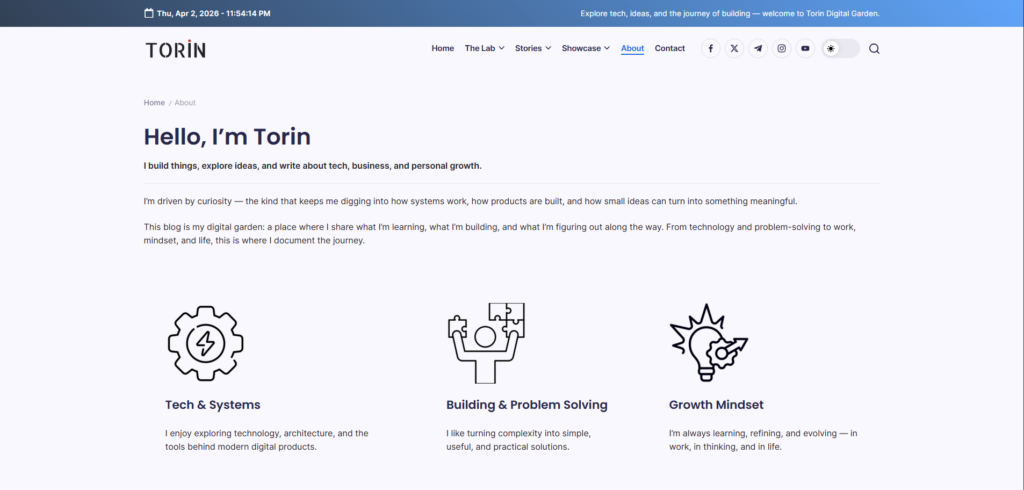
Task: Click the Telegram icon in header
Action: tap(758, 48)
